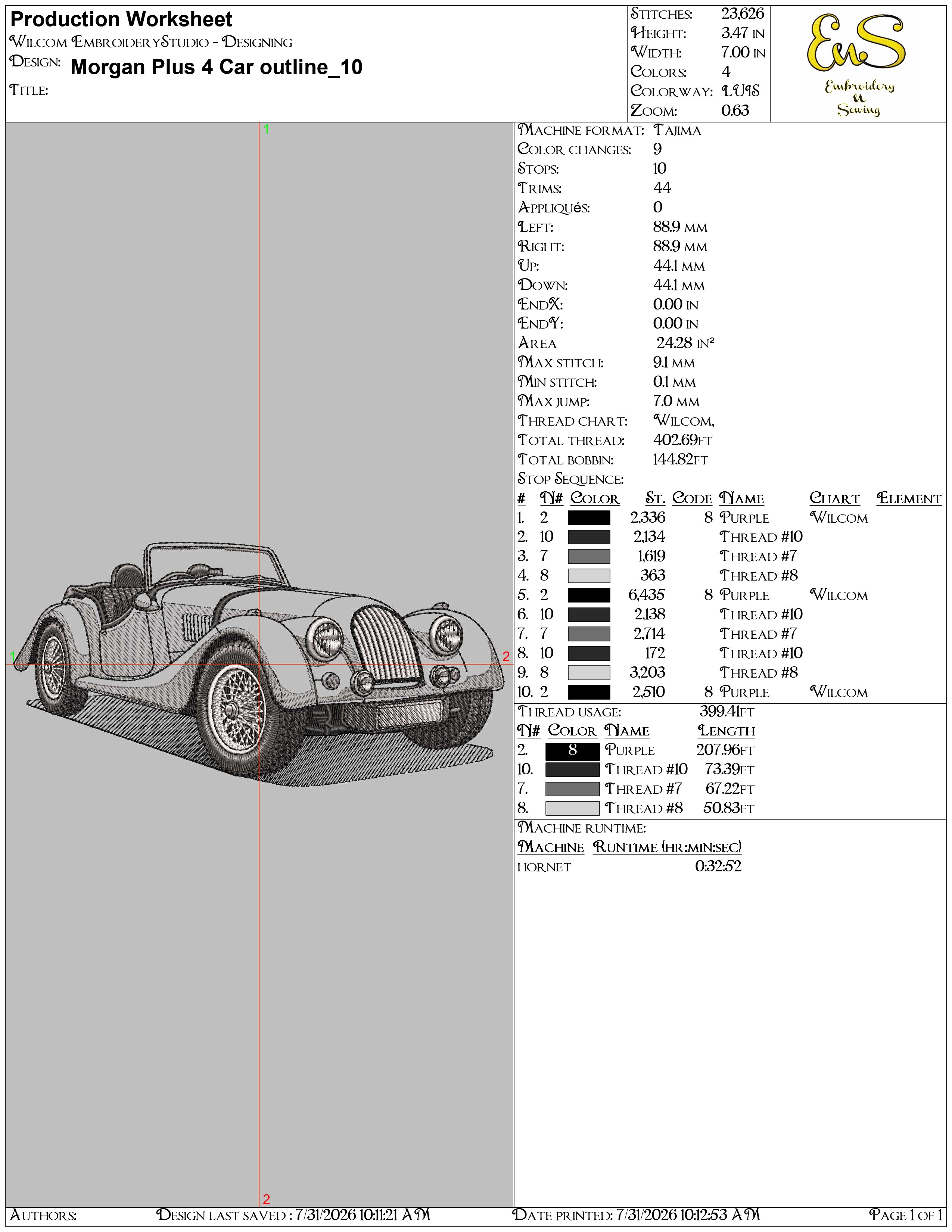Select the stitches count "23,626"

tap(743, 13)
